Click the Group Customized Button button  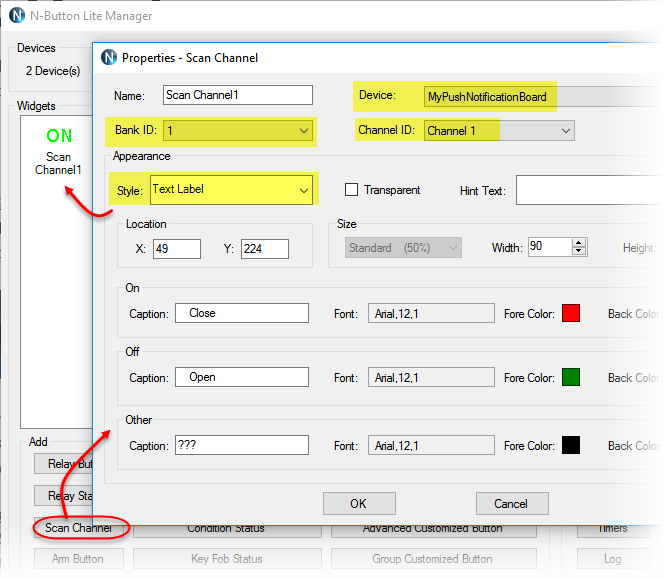coord(434,559)
